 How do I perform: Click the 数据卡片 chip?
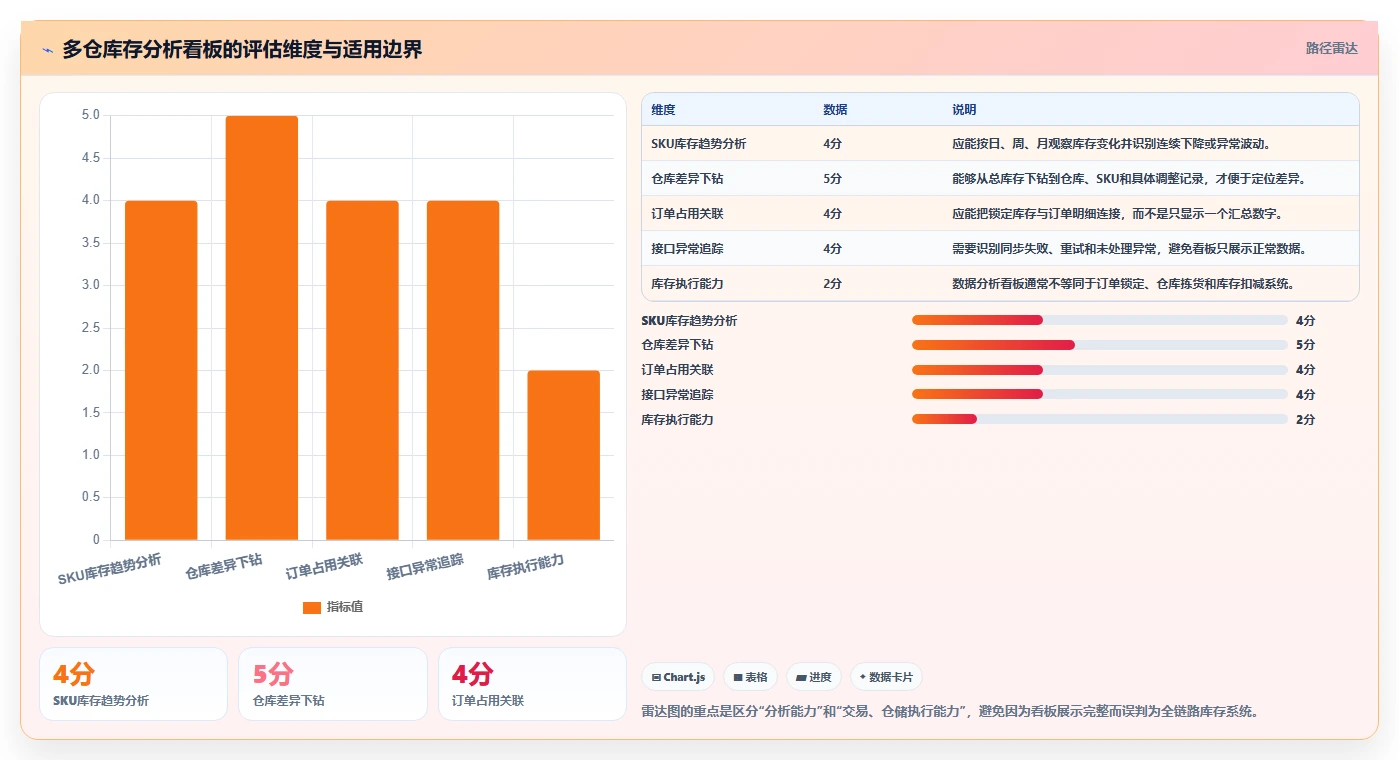(886, 677)
